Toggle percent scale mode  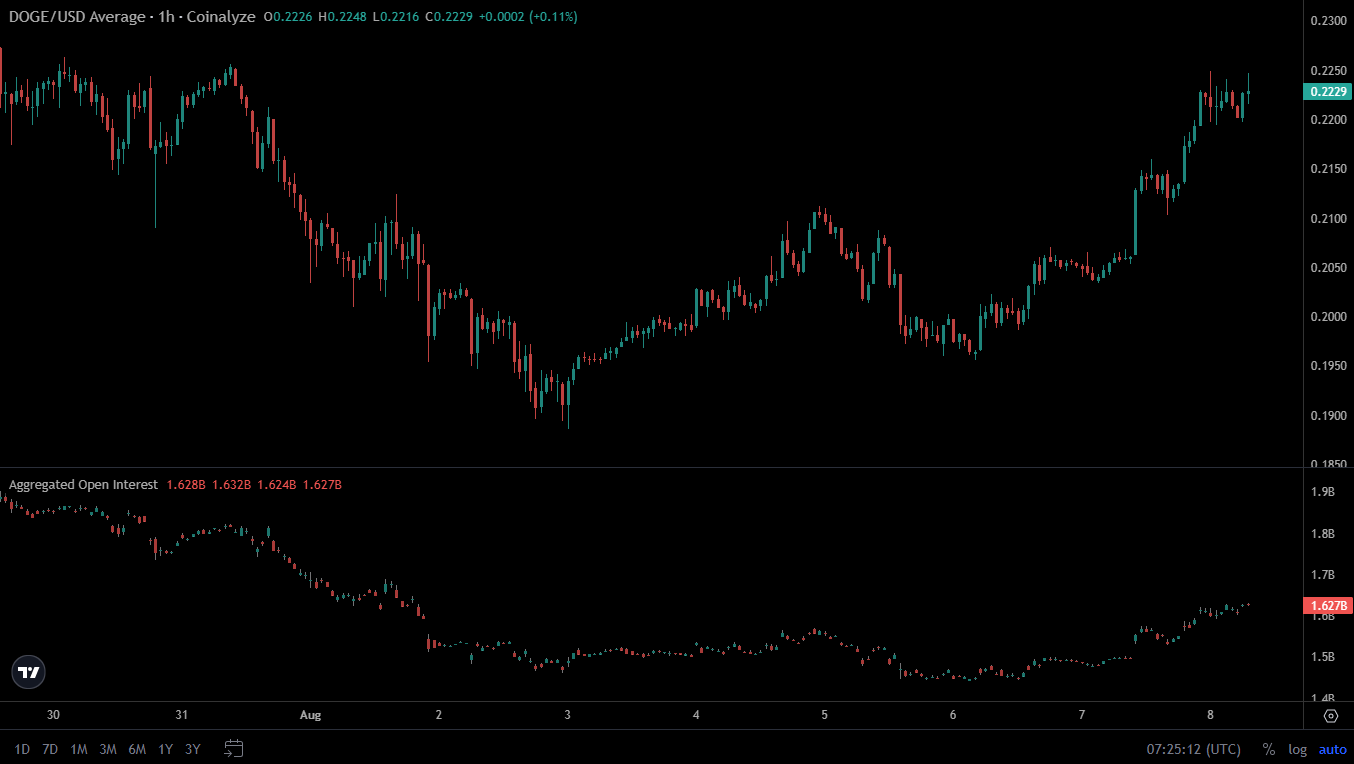coord(1268,749)
